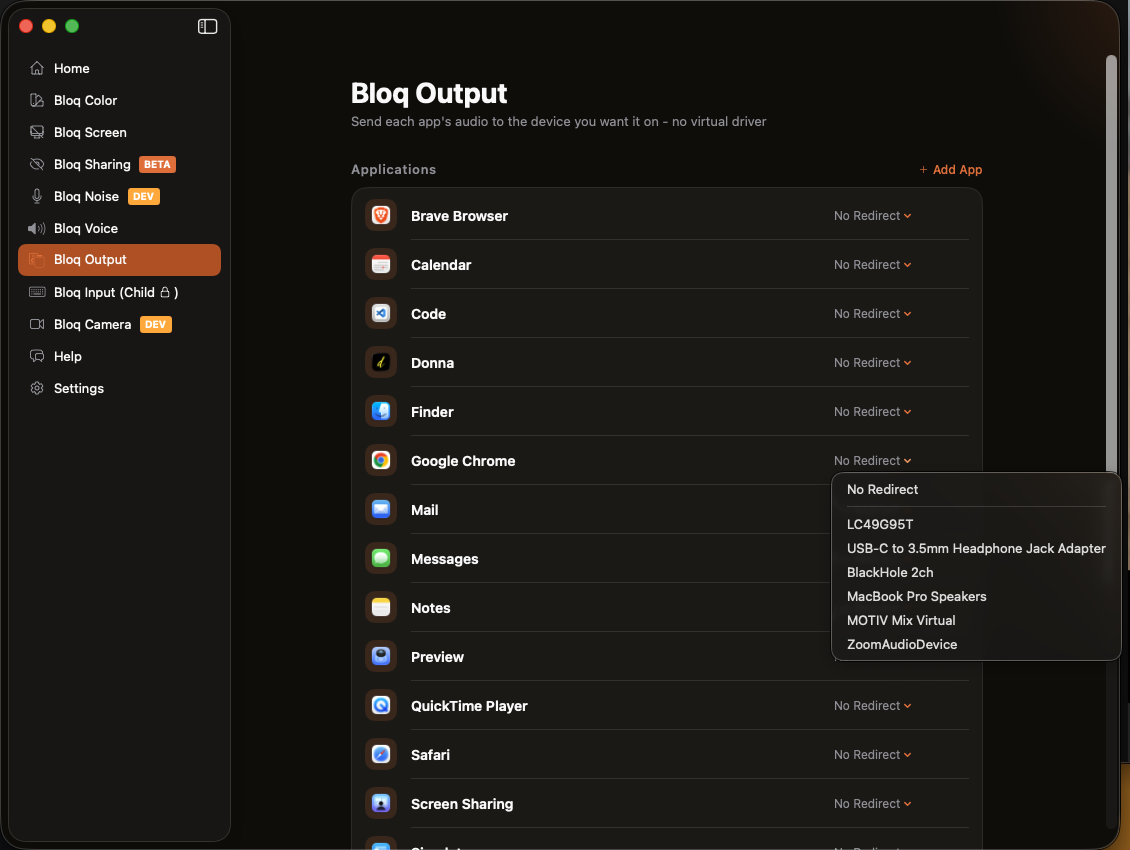
Task: Click the Settings gear icon
Action: tap(37, 388)
